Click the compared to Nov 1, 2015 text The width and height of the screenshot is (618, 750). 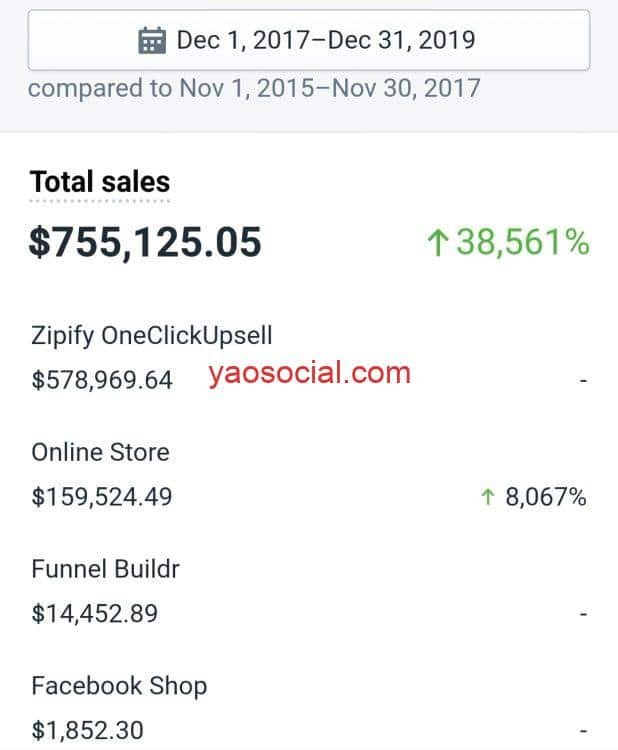[254, 88]
